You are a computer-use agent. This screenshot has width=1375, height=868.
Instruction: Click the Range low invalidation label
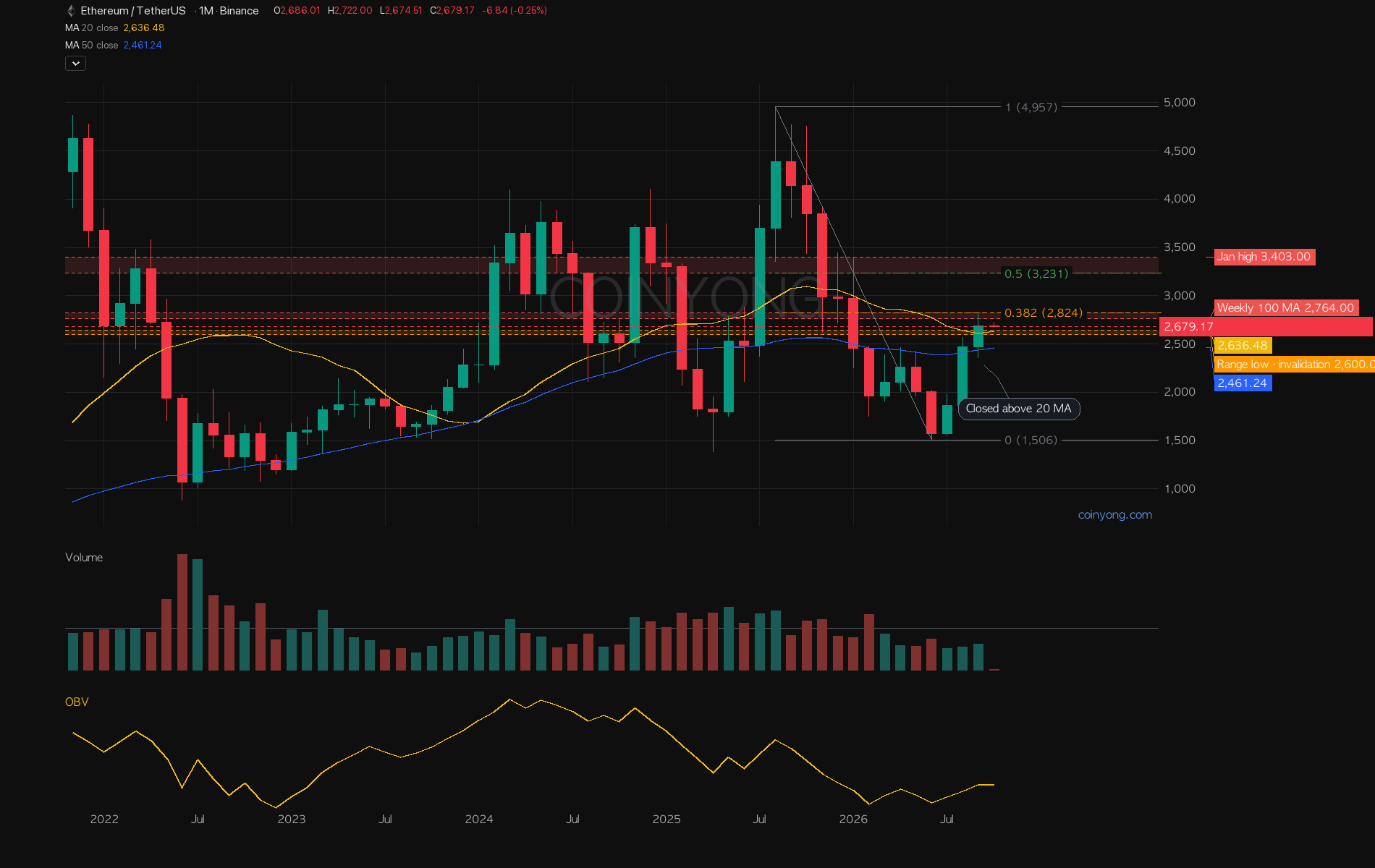1295,365
